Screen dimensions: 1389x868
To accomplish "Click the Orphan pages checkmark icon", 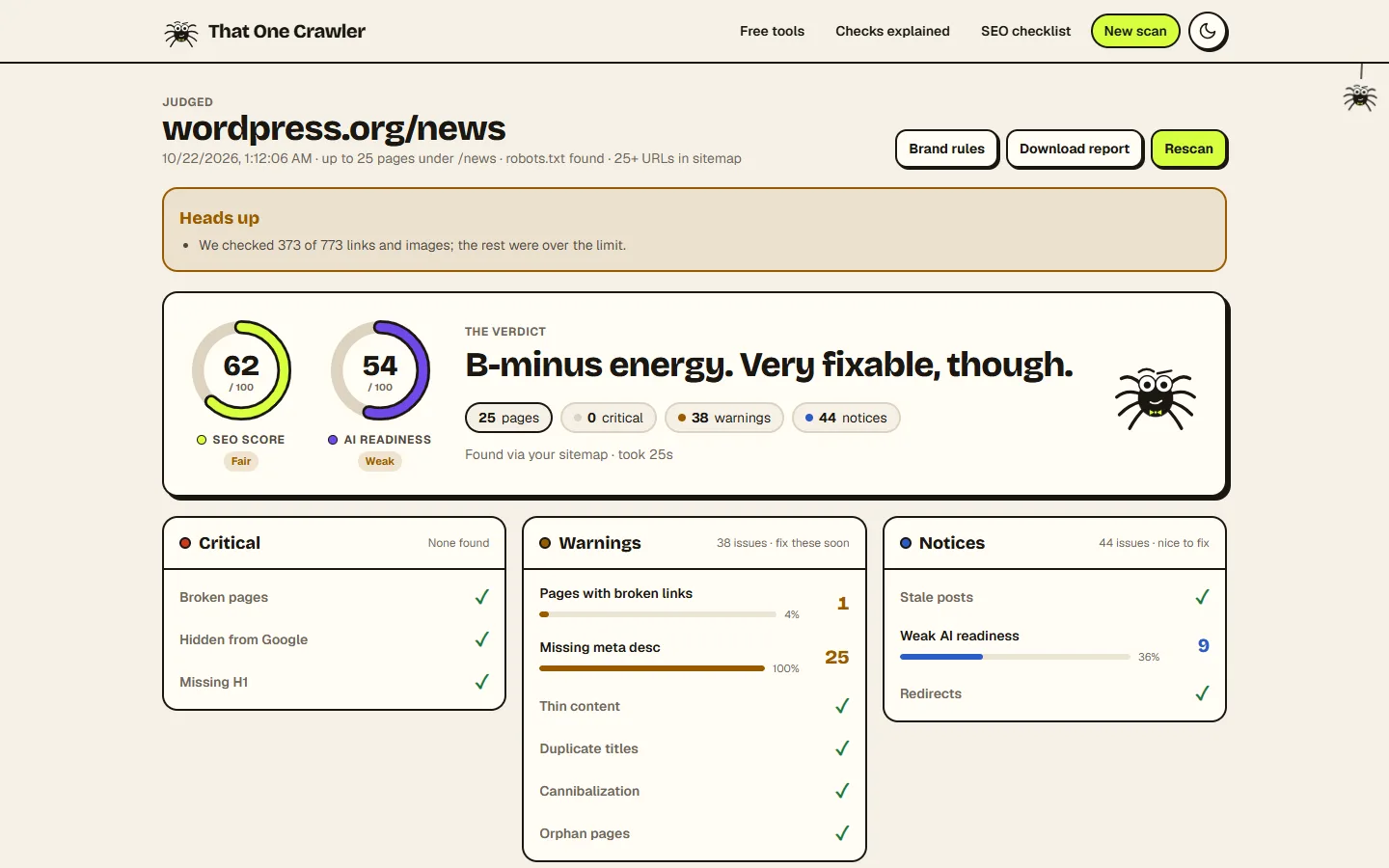I will pyautogui.click(x=842, y=833).
